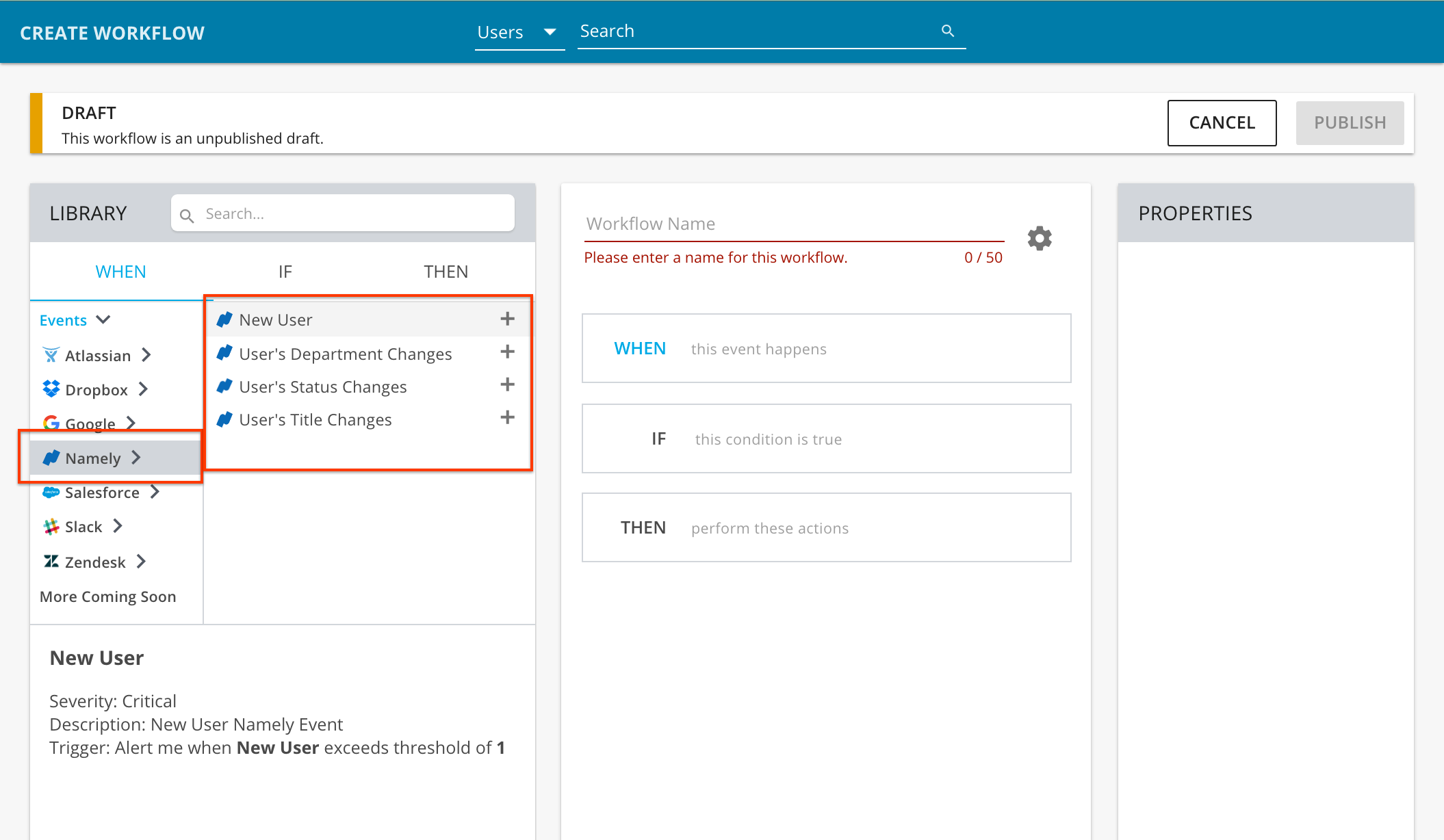Click the Workflow Name field
1444x840 pixels.
tap(794, 224)
